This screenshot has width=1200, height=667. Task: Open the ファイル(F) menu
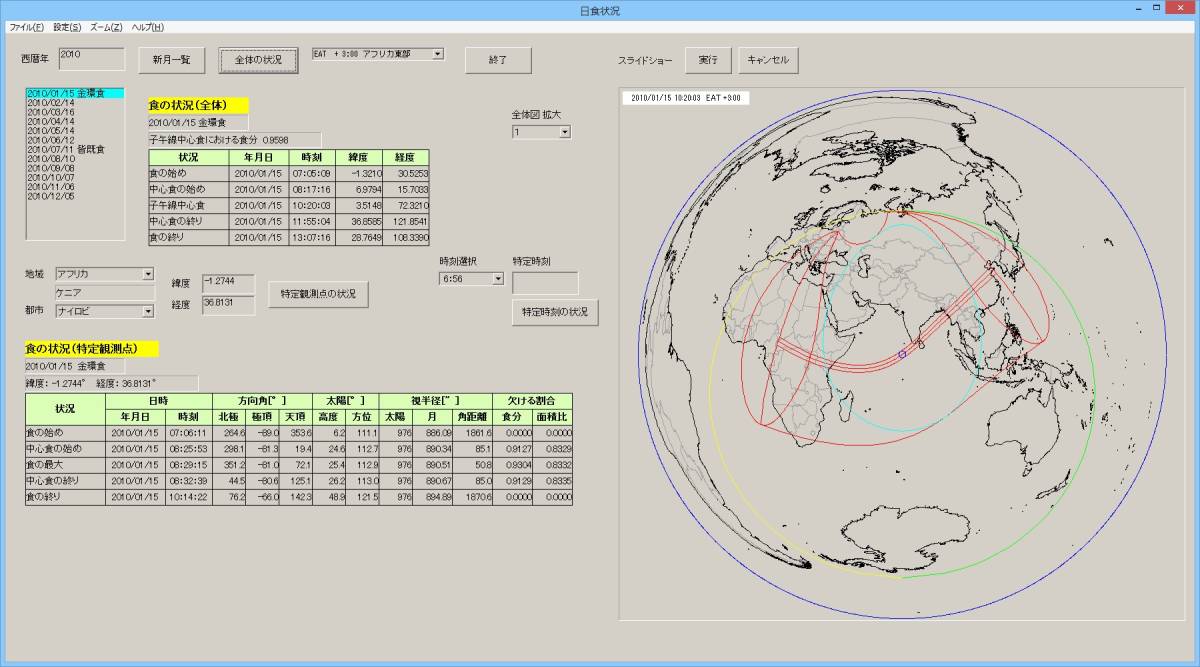26,27
